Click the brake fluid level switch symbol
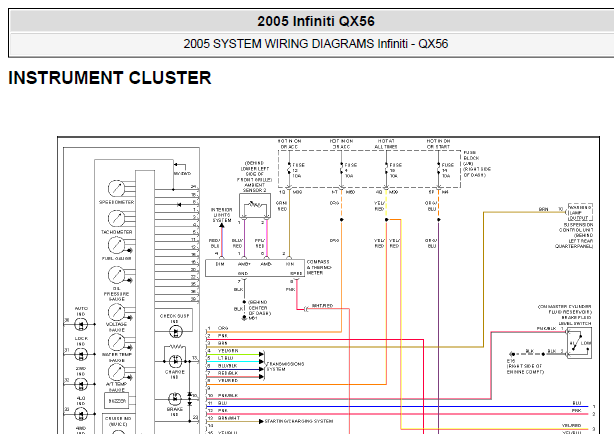Screen dimensions: 614x434 580,343
